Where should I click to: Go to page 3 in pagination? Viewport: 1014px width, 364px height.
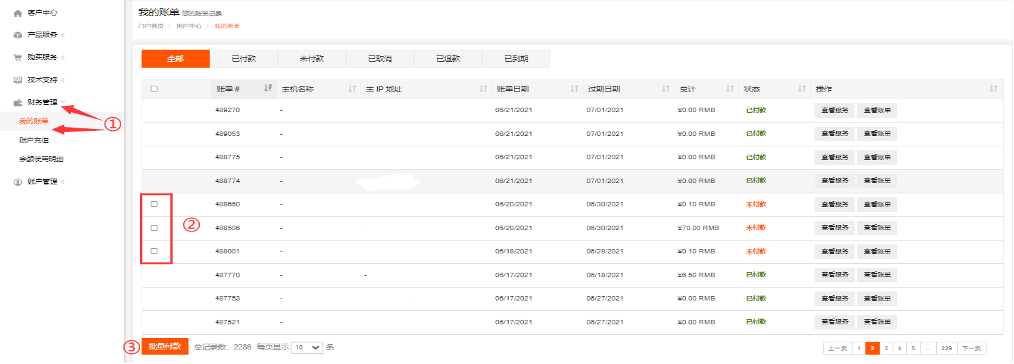click(885, 348)
